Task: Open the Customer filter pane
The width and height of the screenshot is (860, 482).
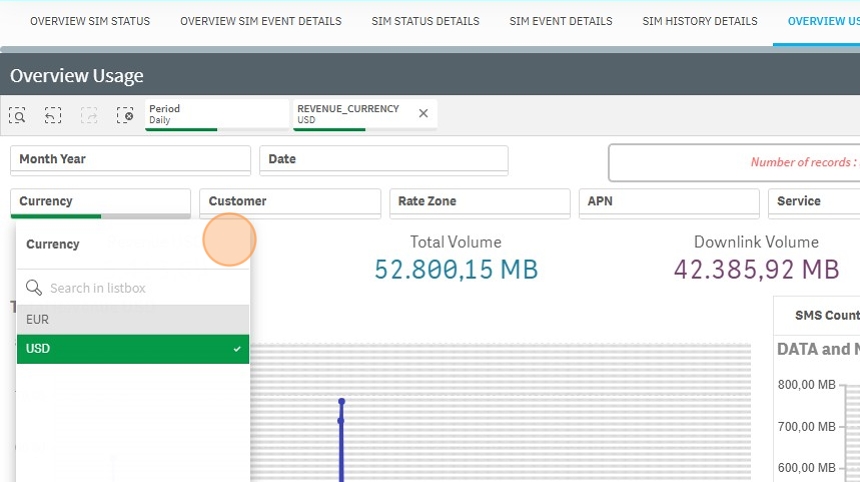Action: pyautogui.click(x=290, y=202)
